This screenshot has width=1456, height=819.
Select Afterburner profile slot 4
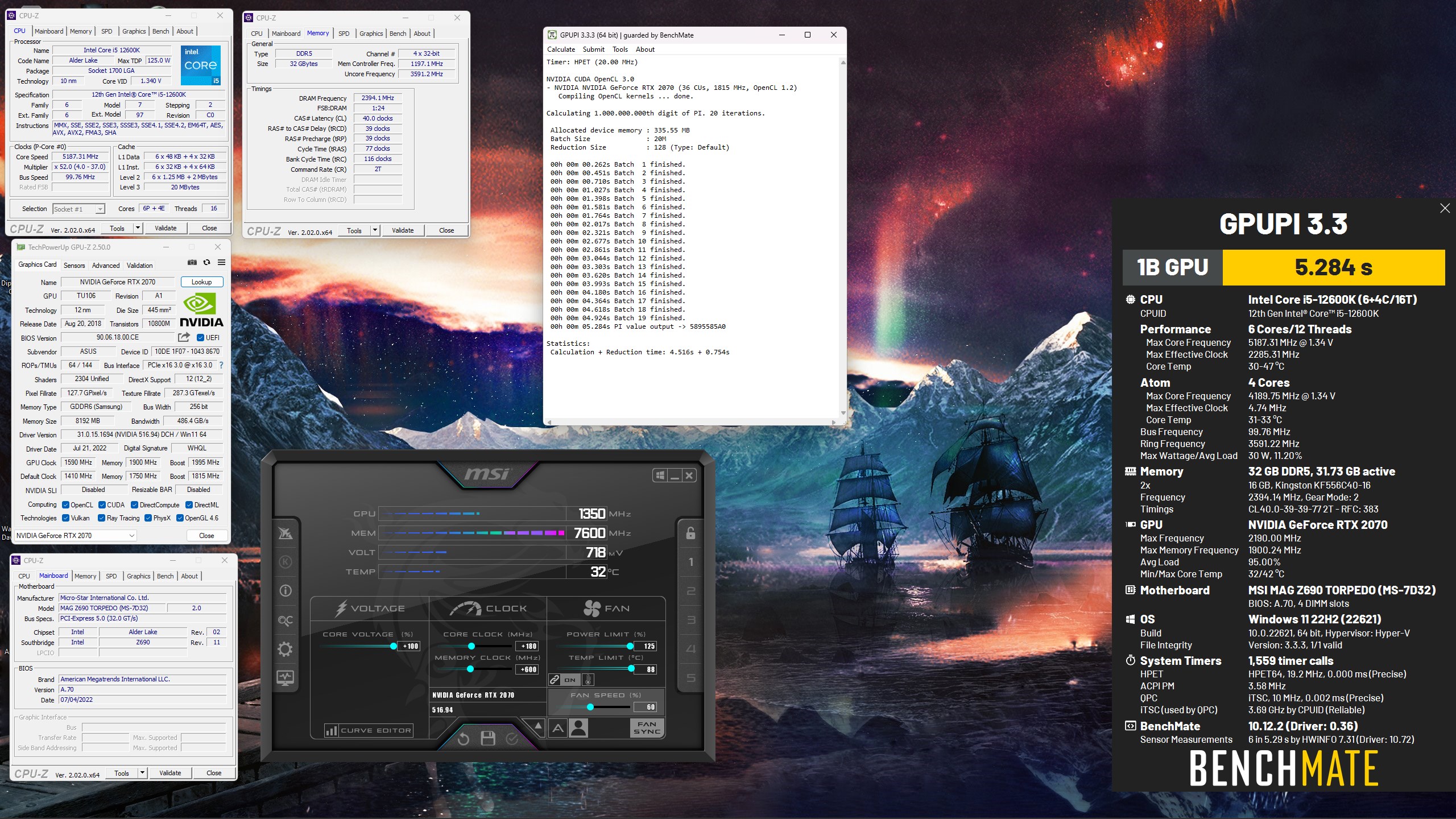coord(690,649)
